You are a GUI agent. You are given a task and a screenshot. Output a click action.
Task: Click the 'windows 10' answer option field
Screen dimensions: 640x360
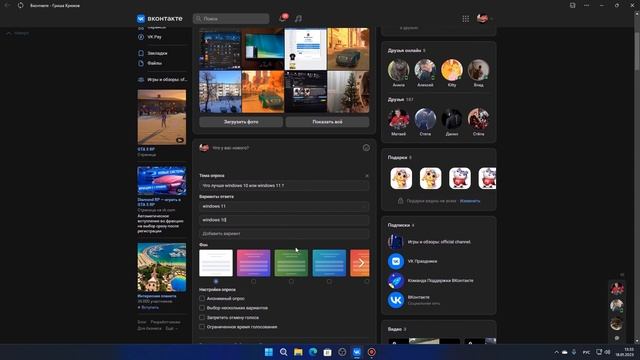[284, 220]
